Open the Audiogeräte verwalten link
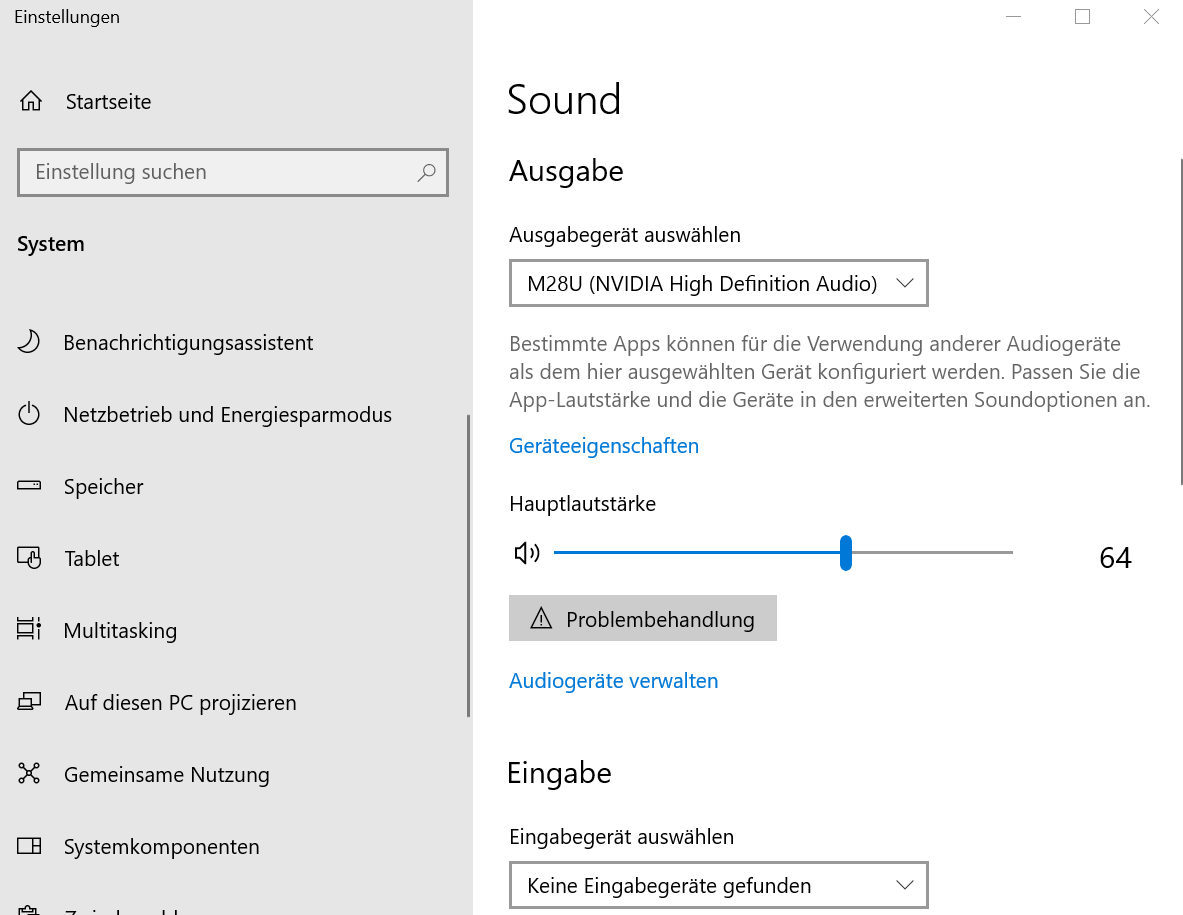The width and height of the screenshot is (1183, 915). click(613, 681)
